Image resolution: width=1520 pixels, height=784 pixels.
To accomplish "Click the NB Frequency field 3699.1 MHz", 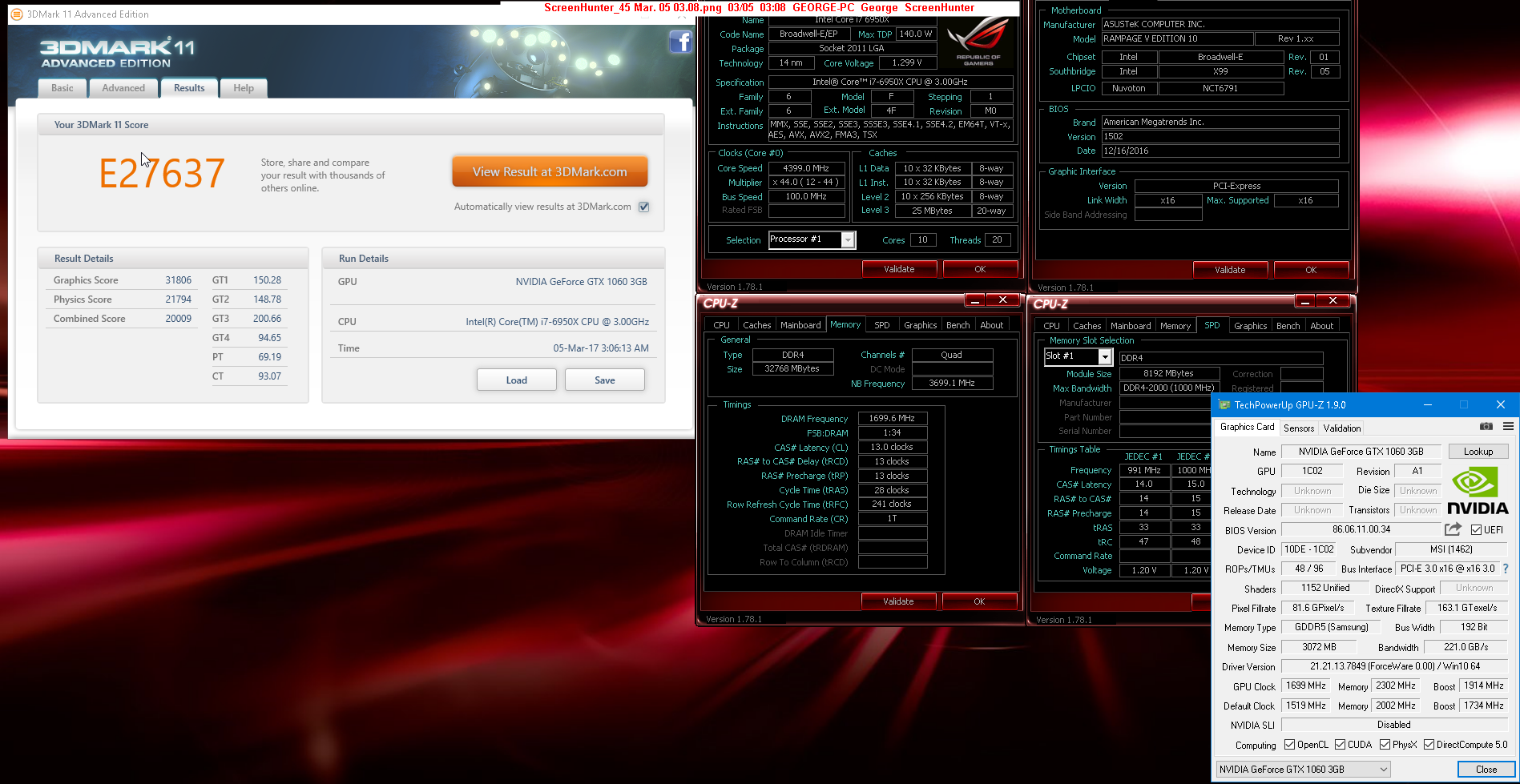I will click(x=952, y=383).
